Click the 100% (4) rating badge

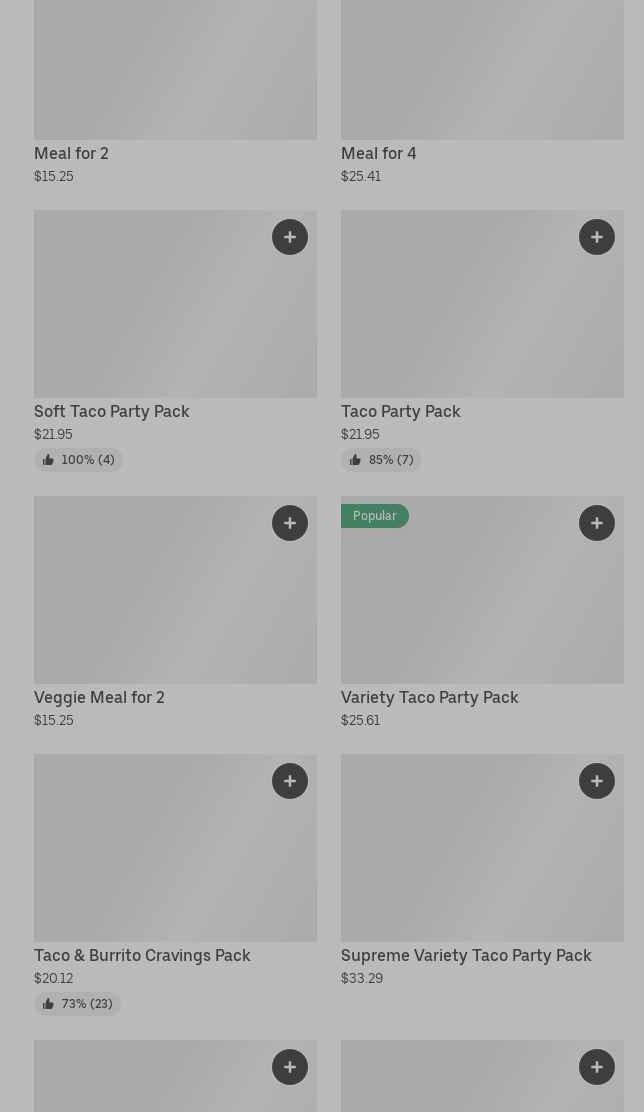[x=78, y=460]
